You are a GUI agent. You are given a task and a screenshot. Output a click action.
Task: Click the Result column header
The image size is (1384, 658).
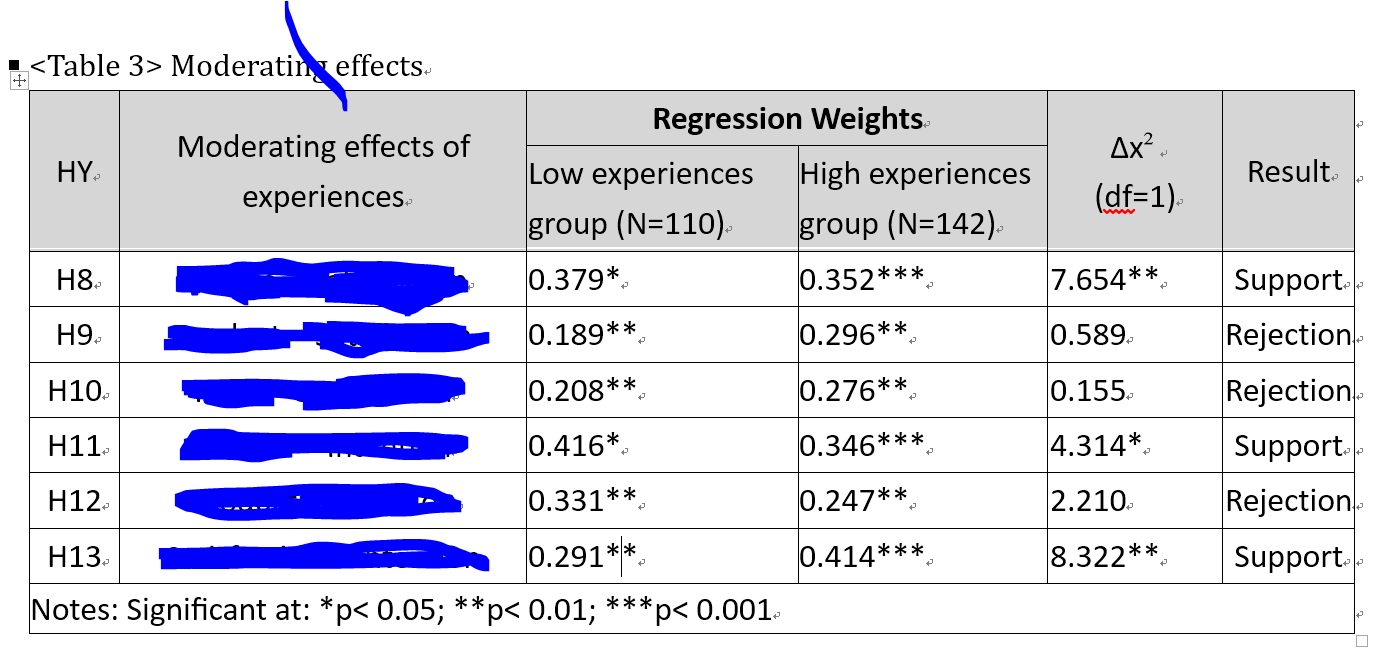1288,172
